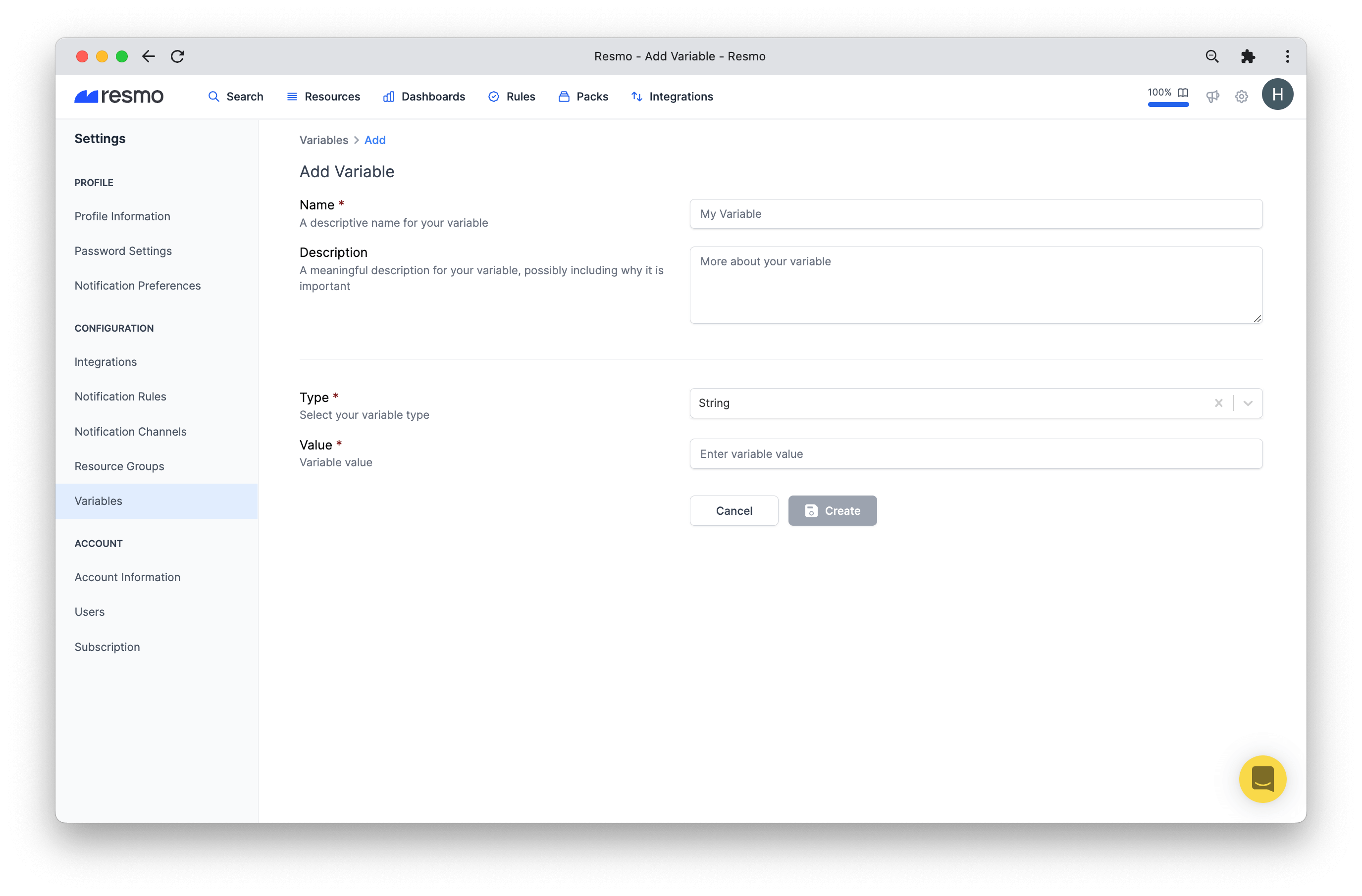
Task: Open the Dashboards nav item
Action: [x=424, y=96]
